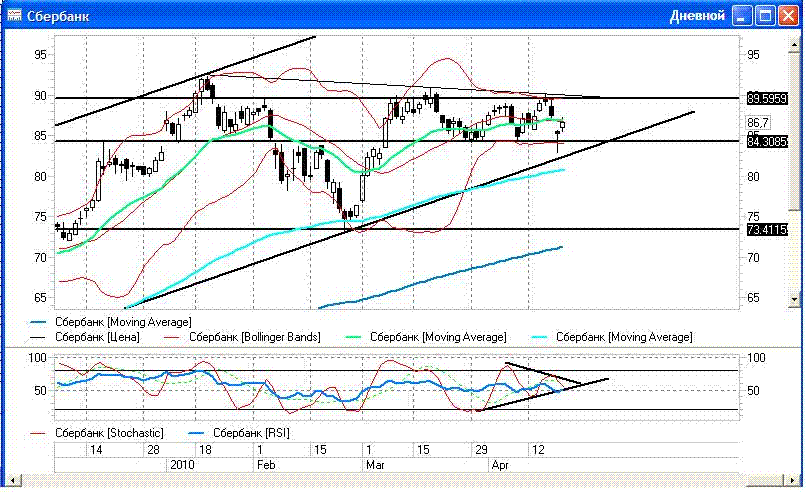
Task: Click the Сбербанк title text in title bar
Action: click(x=58, y=16)
